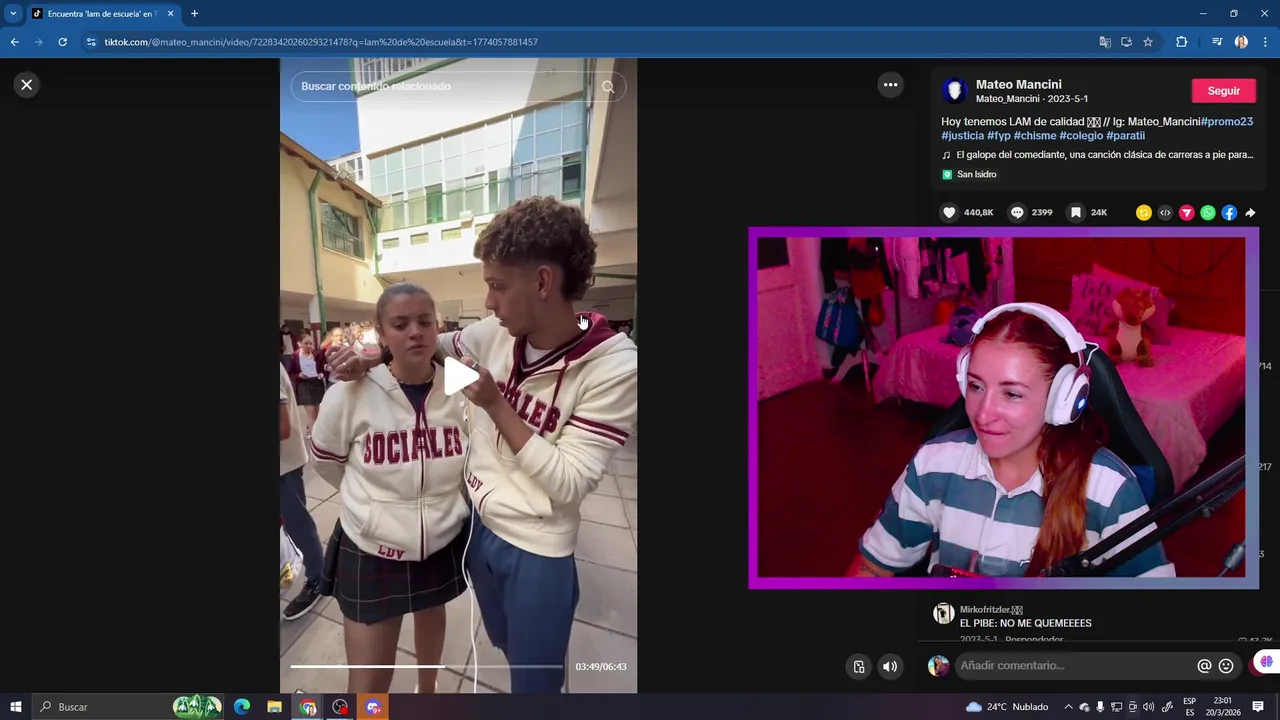Install app icon in address bar
1280x720 pixels.
[x=1126, y=42]
